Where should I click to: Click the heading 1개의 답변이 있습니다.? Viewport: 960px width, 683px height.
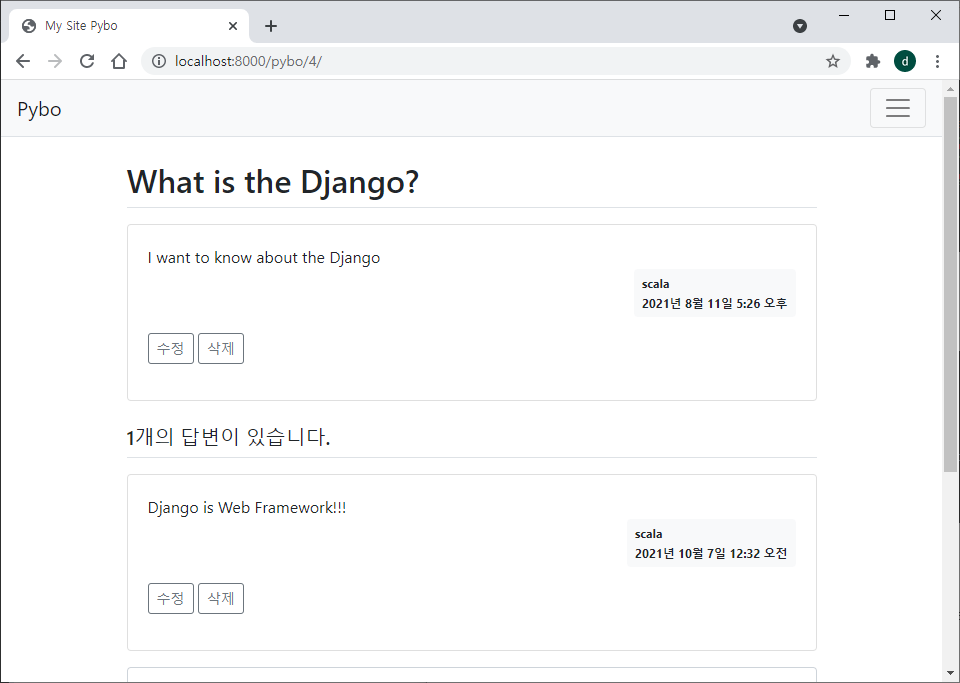click(228, 437)
